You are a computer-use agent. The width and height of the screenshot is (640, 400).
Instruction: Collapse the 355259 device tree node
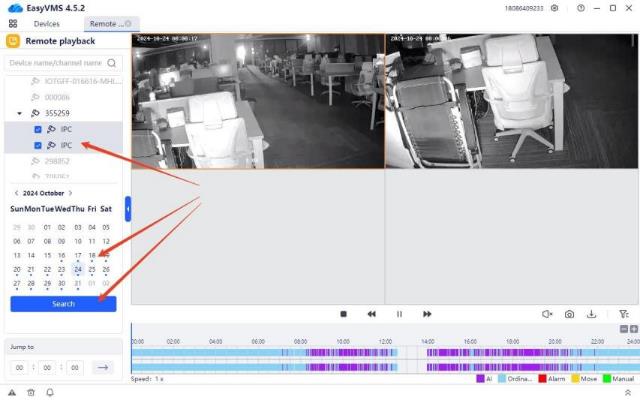pyautogui.click(x=20, y=113)
